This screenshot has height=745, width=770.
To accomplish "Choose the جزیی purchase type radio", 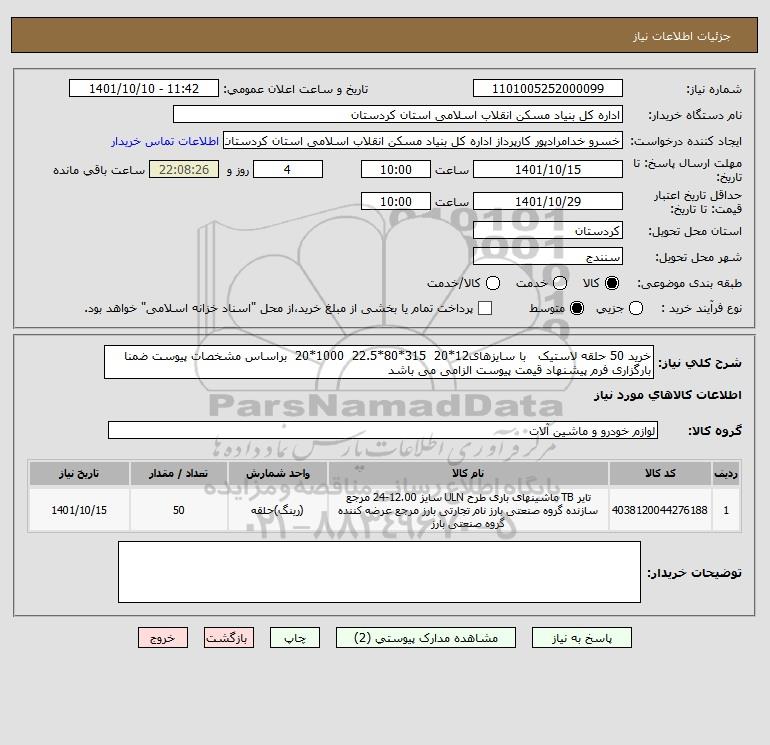I will (x=636, y=308).
